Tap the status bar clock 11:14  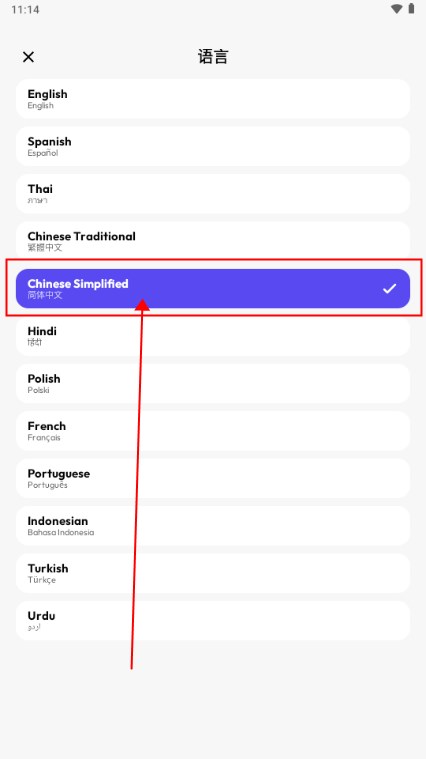coord(25,9)
